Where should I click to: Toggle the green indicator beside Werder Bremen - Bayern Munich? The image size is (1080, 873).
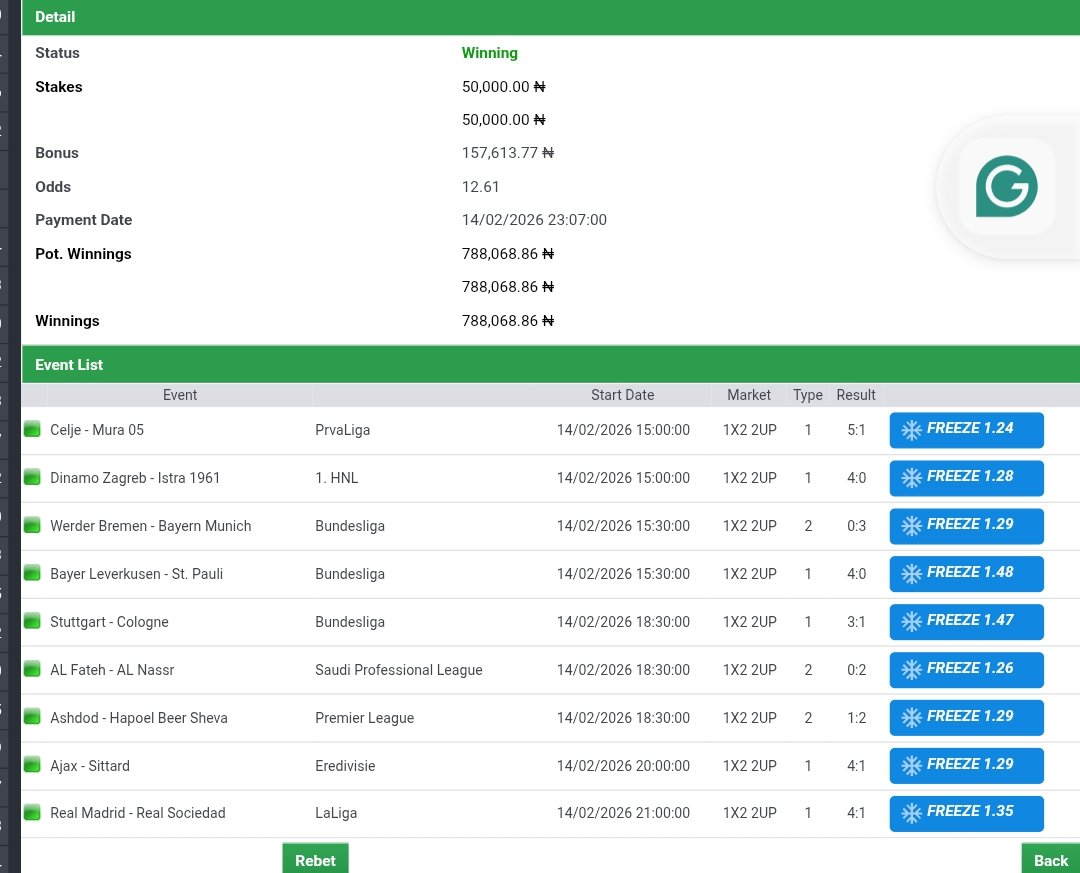31,524
